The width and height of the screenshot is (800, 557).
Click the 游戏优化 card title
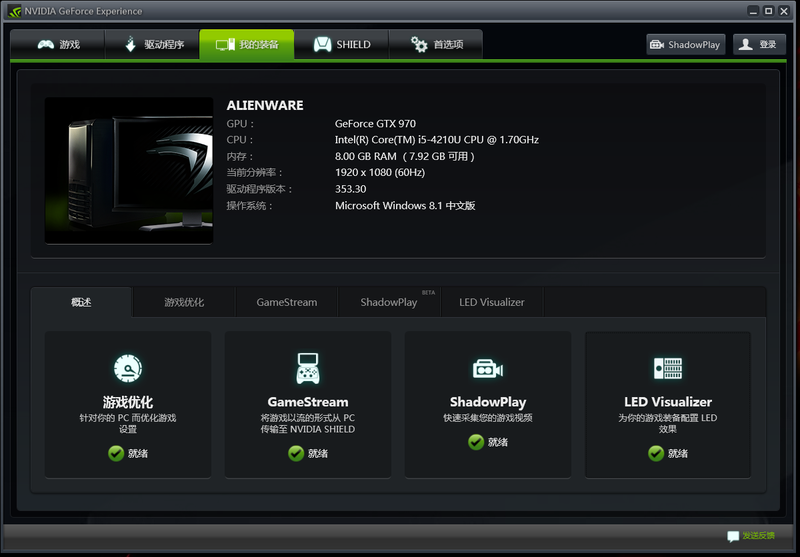click(x=128, y=402)
